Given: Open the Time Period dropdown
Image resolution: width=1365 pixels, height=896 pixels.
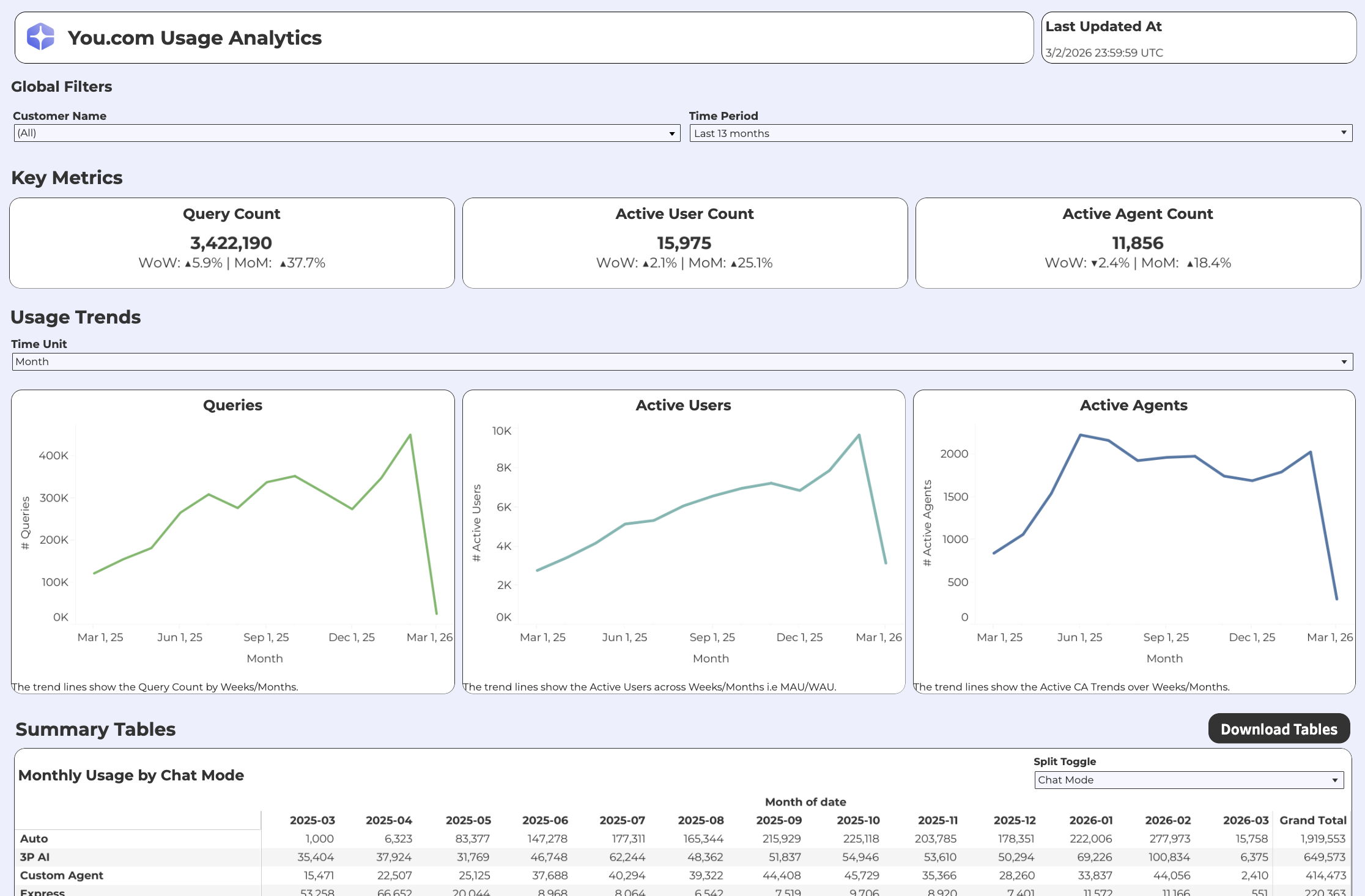Looking at the screenshot, I should click(1021, 133).
